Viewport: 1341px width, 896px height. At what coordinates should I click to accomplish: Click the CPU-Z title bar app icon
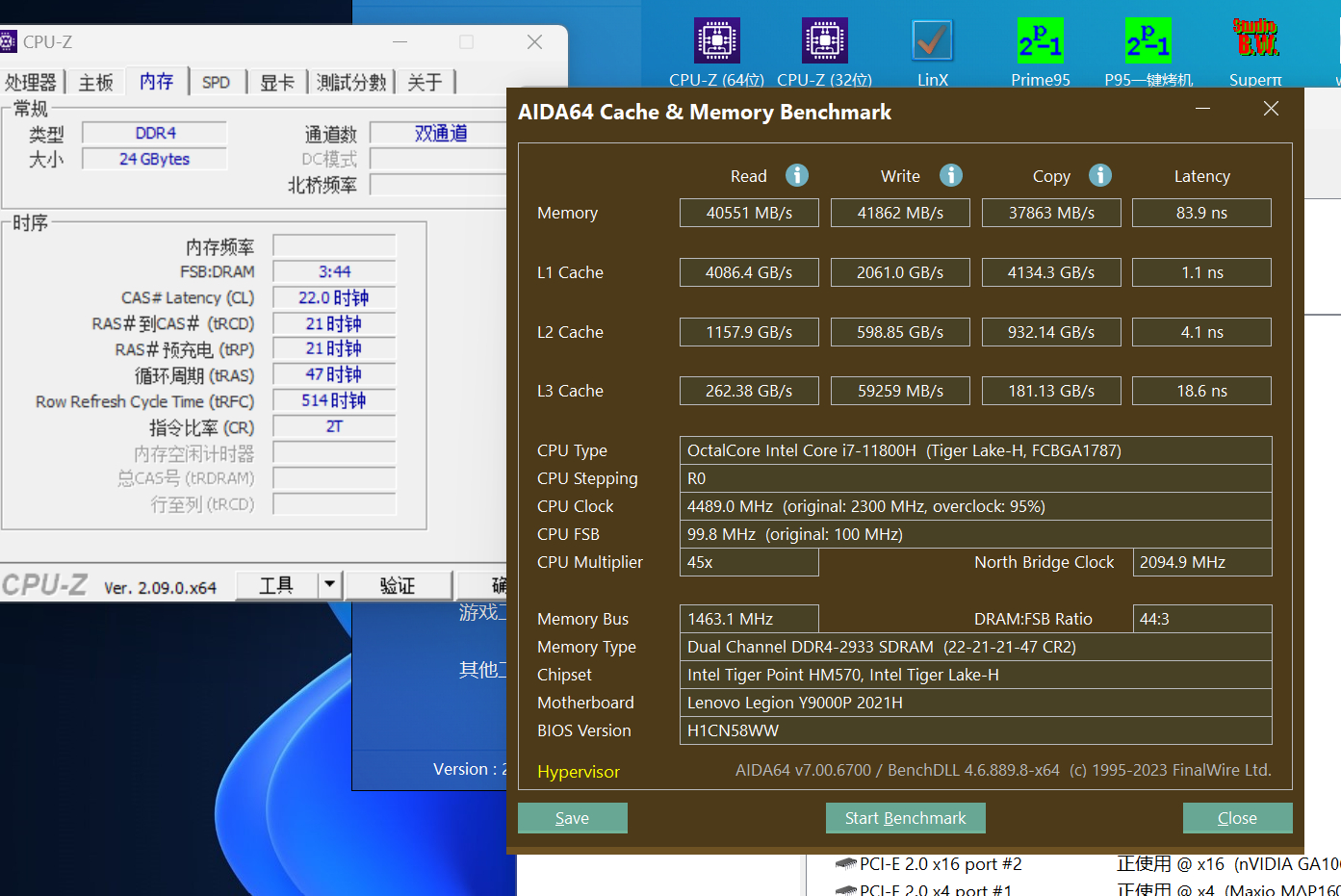[x=8, y=41]
